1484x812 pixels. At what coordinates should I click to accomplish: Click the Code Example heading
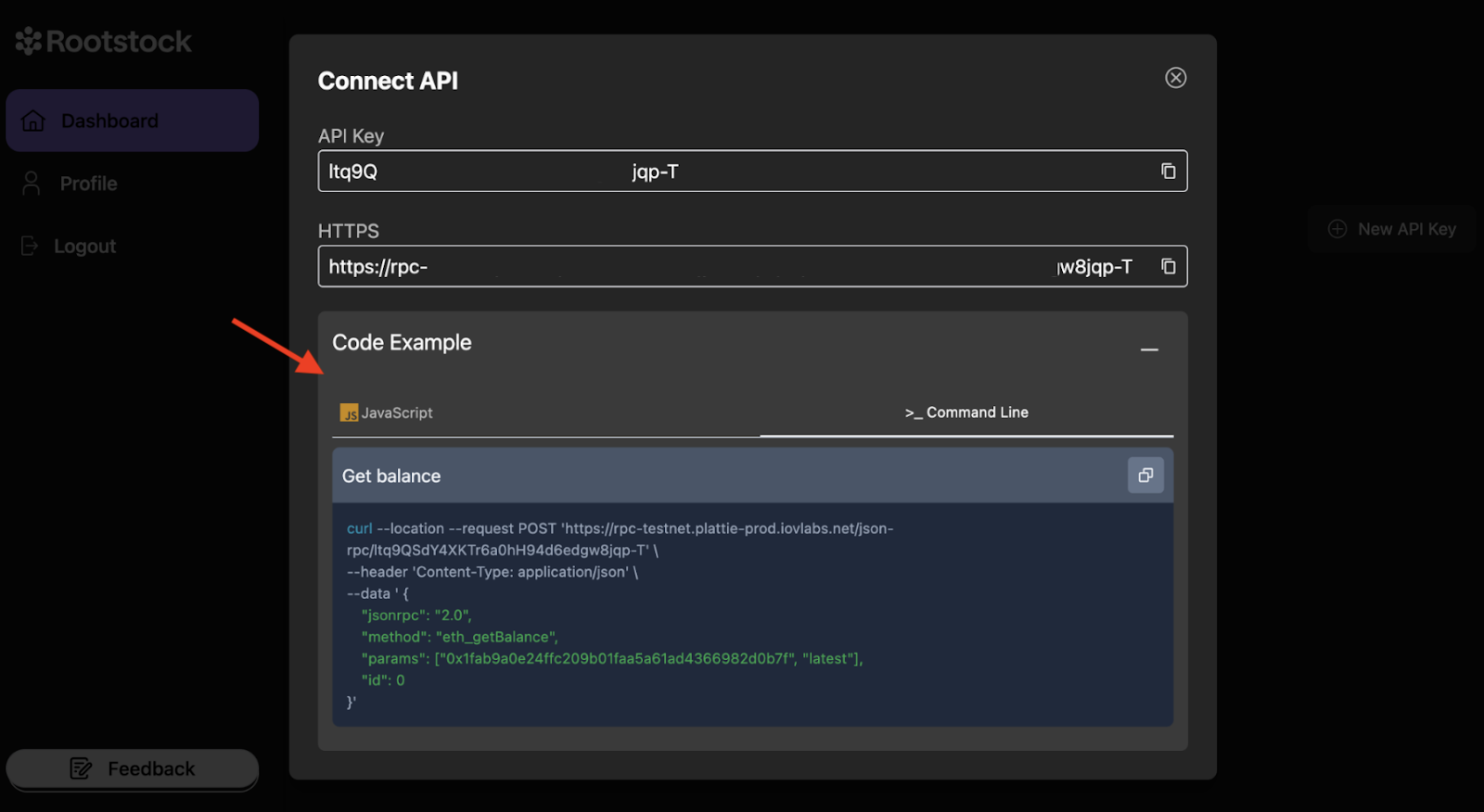(x=402, y=343)
